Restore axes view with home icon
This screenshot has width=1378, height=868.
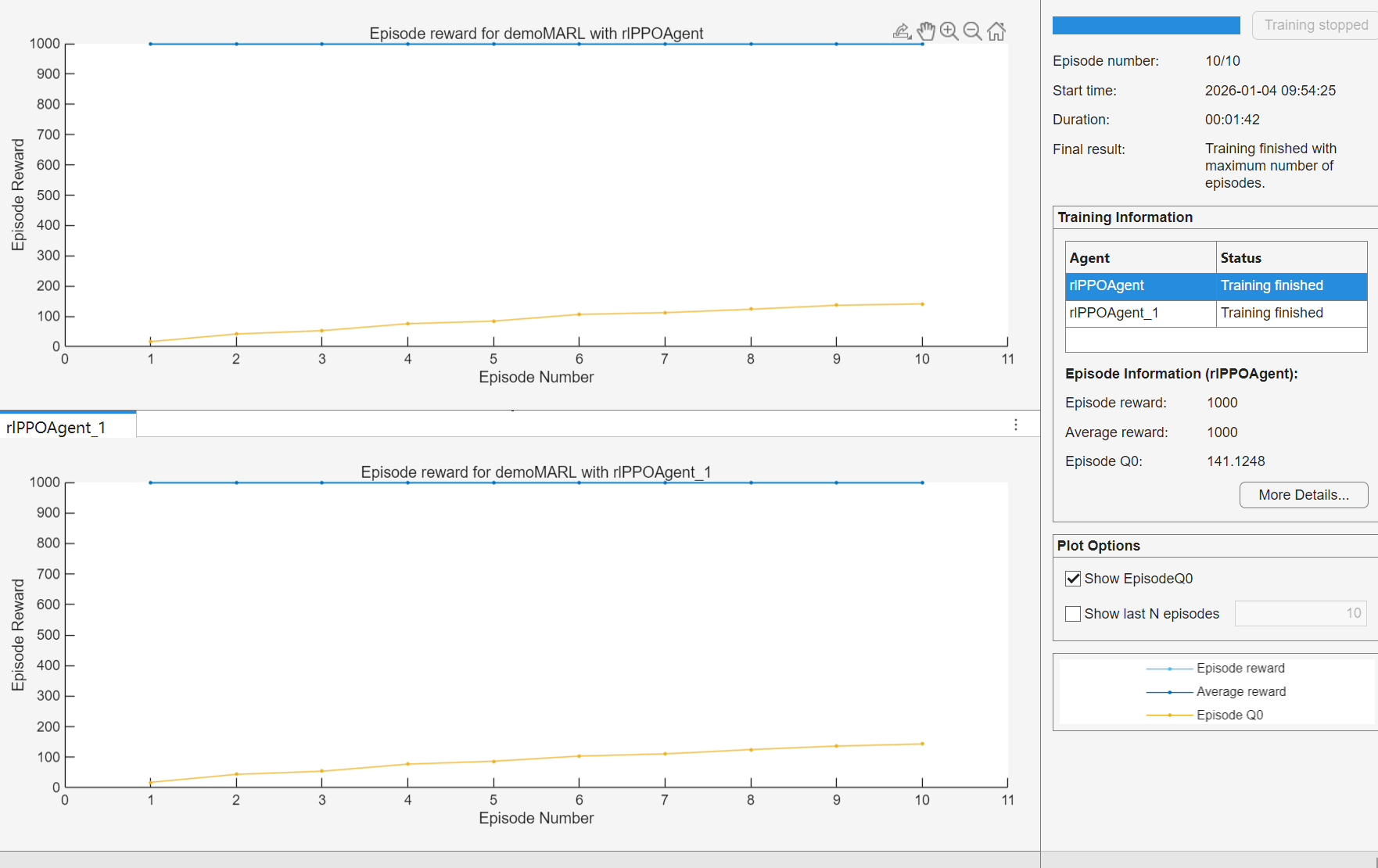[x=996, y=31]
